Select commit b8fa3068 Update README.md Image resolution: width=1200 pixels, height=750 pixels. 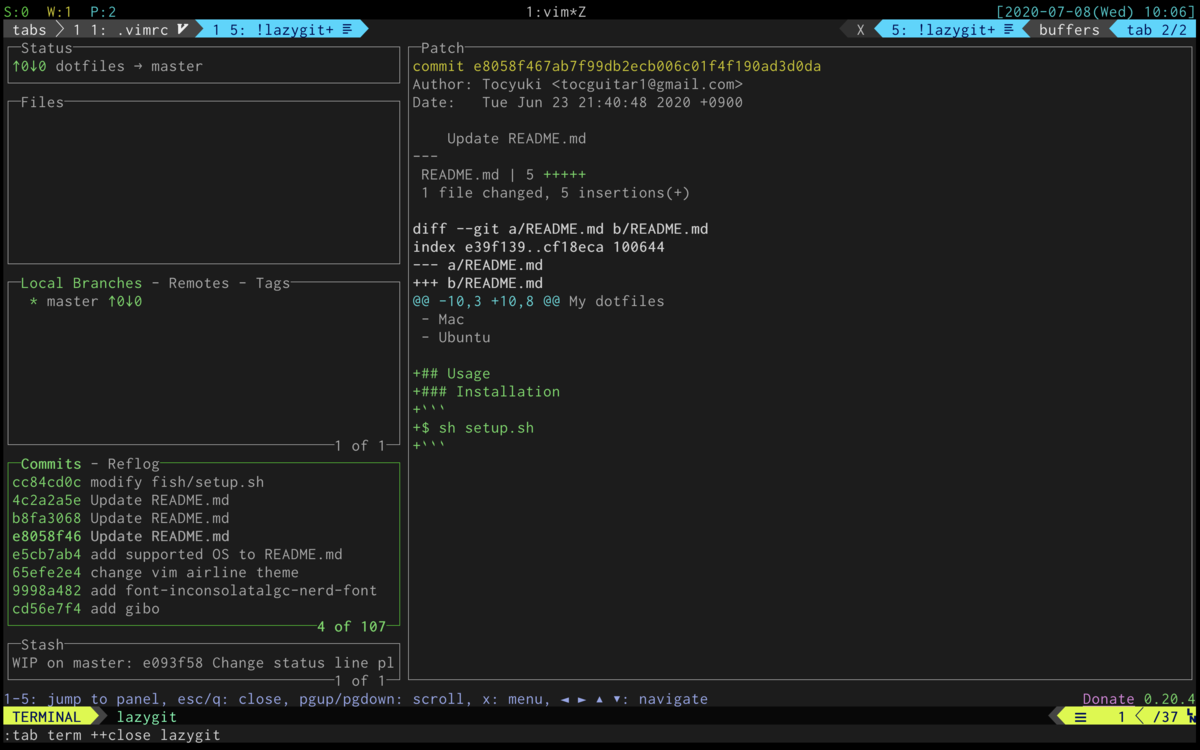click(x=204, y=518)
